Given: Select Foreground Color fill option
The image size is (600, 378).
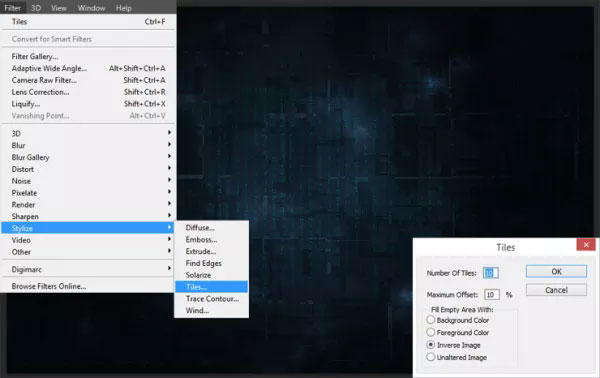Looking at the screenshot, I should [x=458, y=332].
